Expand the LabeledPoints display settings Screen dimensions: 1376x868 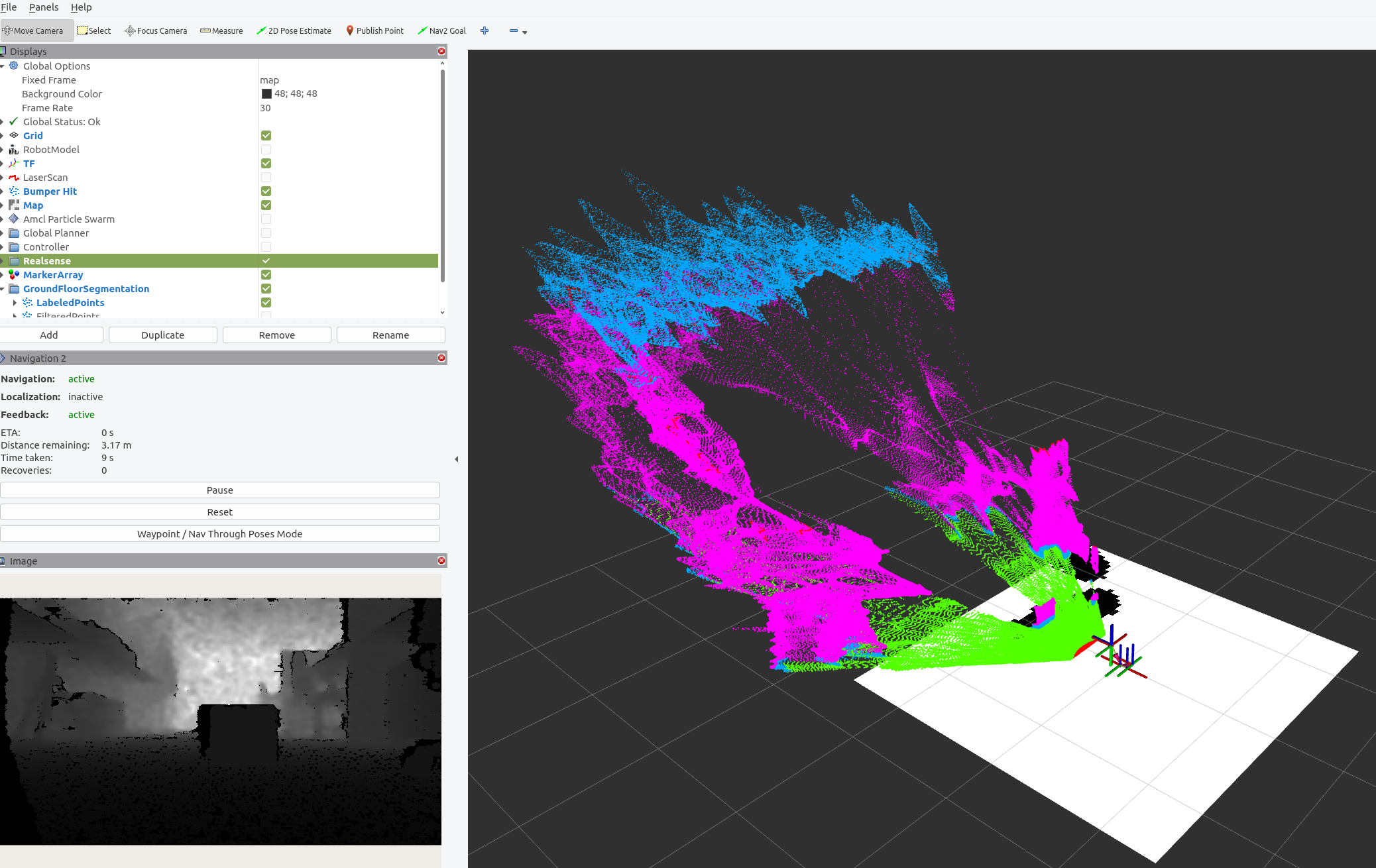pos(15,302)
